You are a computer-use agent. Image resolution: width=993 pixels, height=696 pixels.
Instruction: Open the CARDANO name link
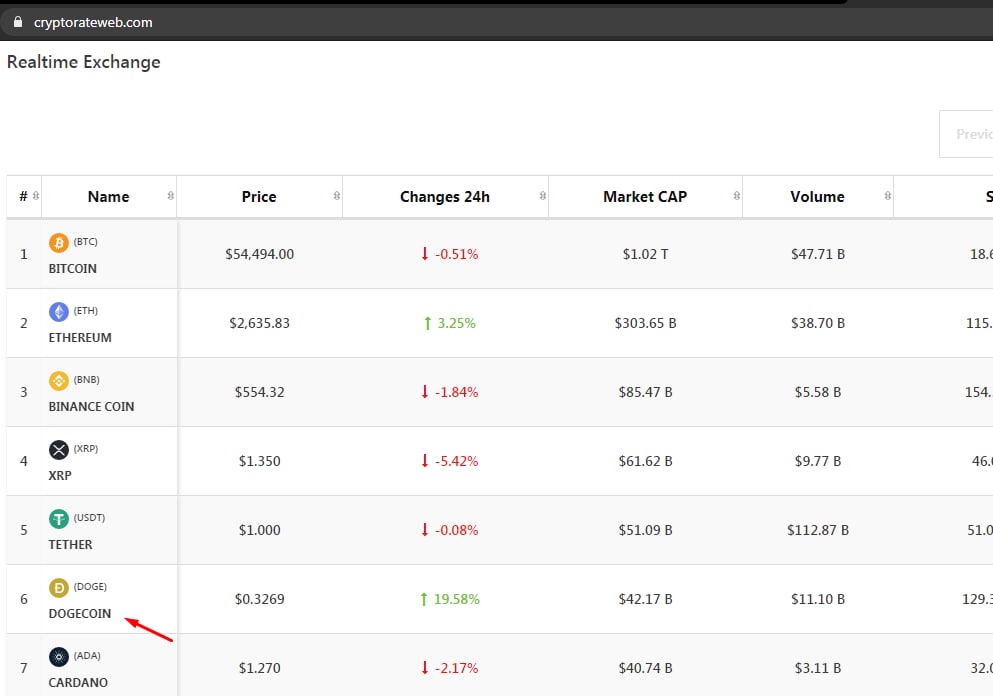[x=78, y=683]
